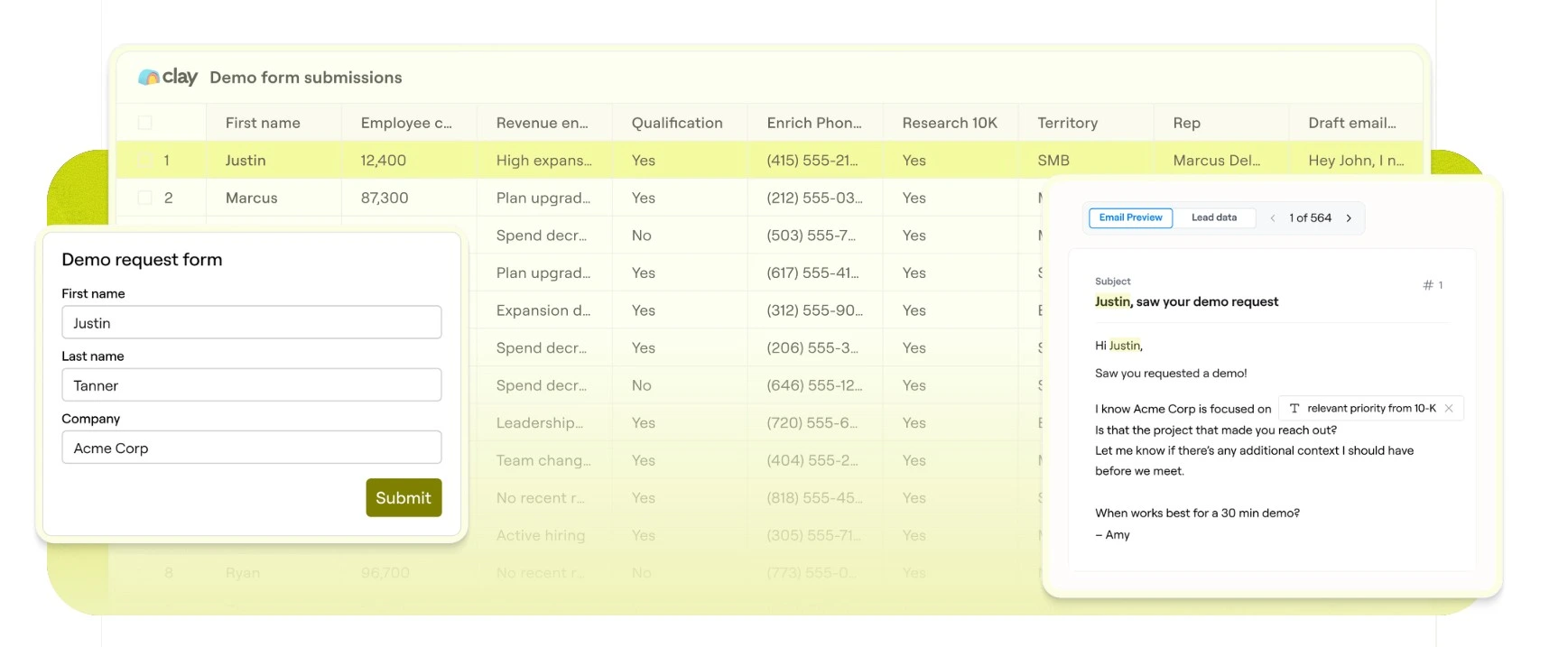Select the 'Leadership...' revenue cell
Screen dimensions: 1568x647
tap(544, 422)
